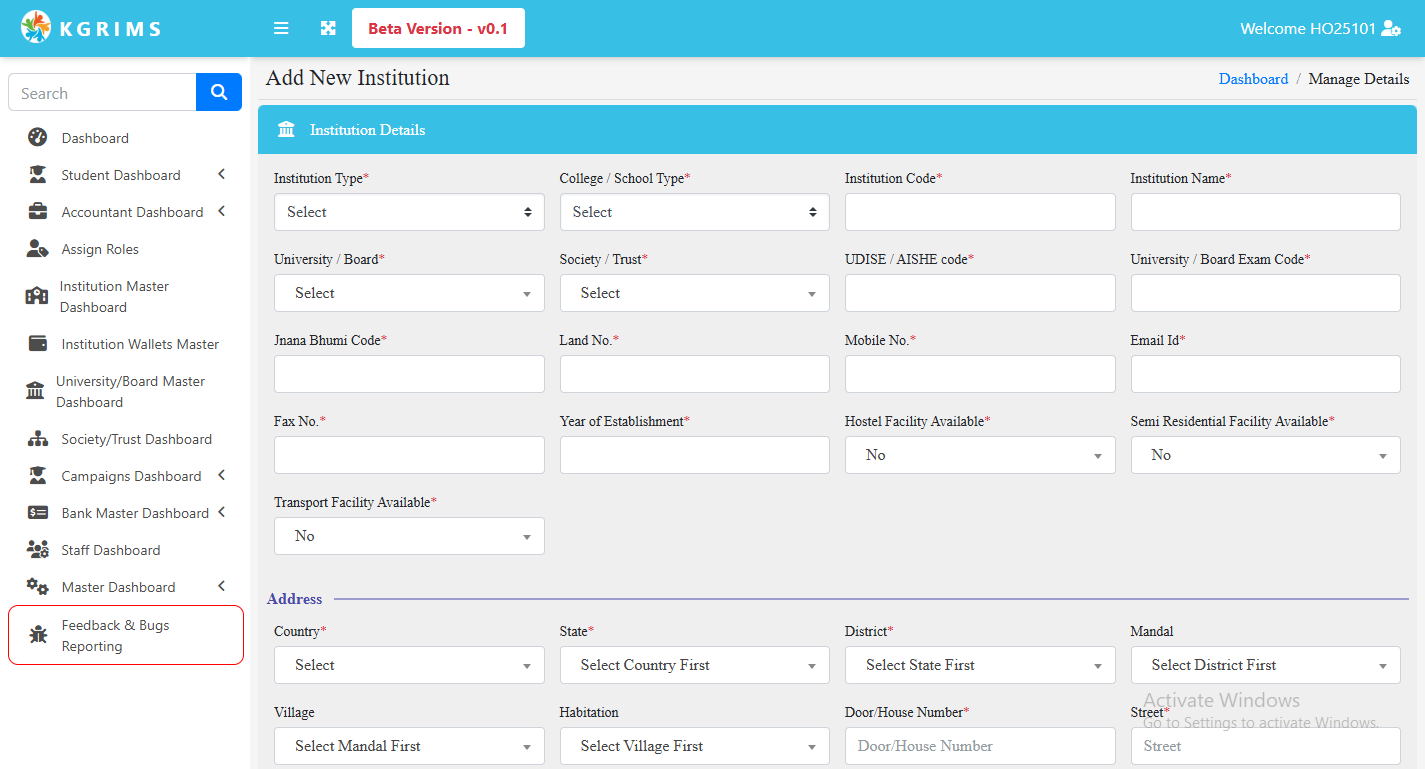This screenshot has height=769, width=1425.
Task: Click the Dashboard breadcrumb link
Action: (x=1253, y=79)
